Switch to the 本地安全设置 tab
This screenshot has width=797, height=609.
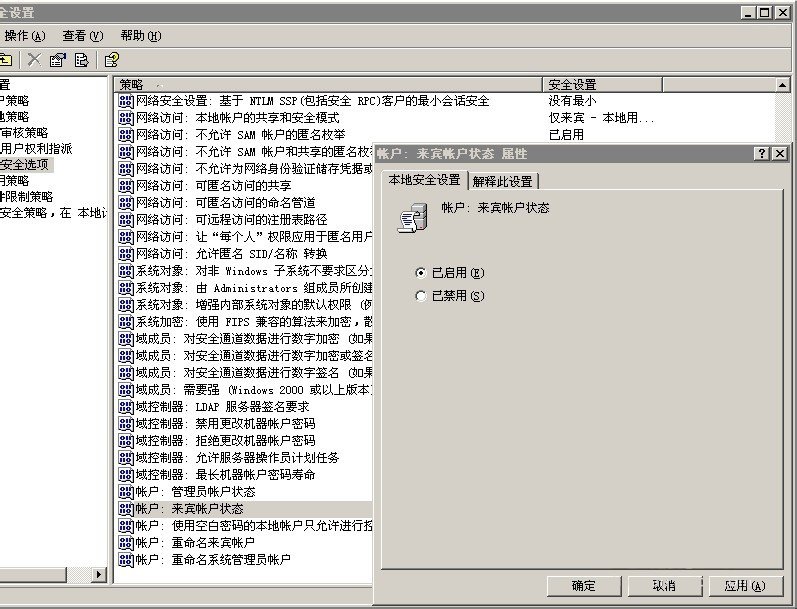[424, 180]
